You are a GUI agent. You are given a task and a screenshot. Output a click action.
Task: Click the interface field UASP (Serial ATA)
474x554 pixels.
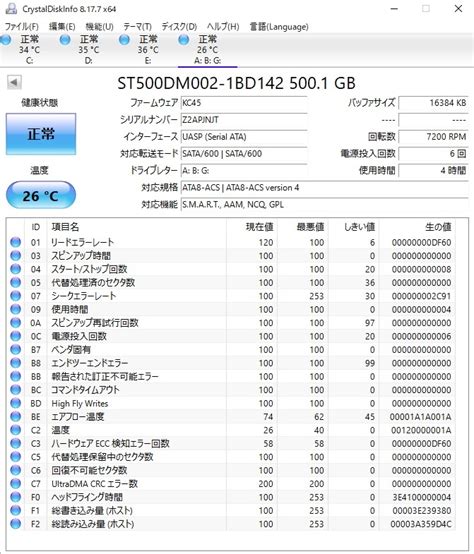(244, 137)
